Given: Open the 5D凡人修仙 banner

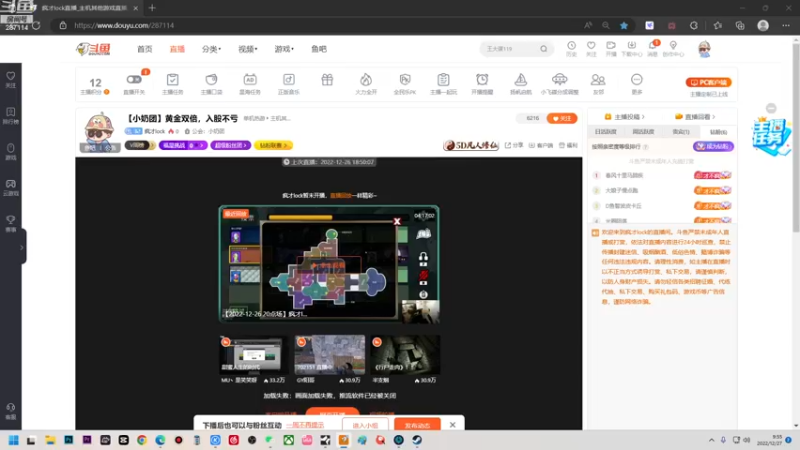Looking at the screenshot, I should [x=471, y=145].
